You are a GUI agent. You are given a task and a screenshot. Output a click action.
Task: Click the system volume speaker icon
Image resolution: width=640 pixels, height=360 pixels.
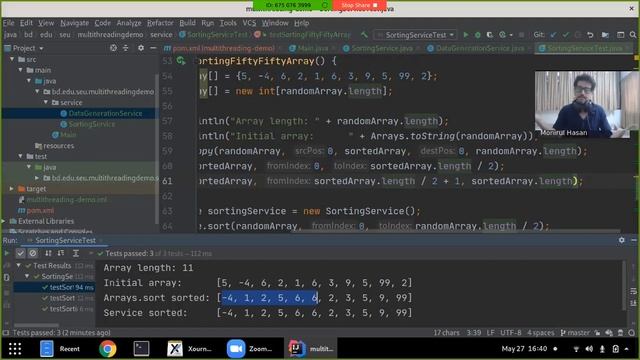[589, 349]
